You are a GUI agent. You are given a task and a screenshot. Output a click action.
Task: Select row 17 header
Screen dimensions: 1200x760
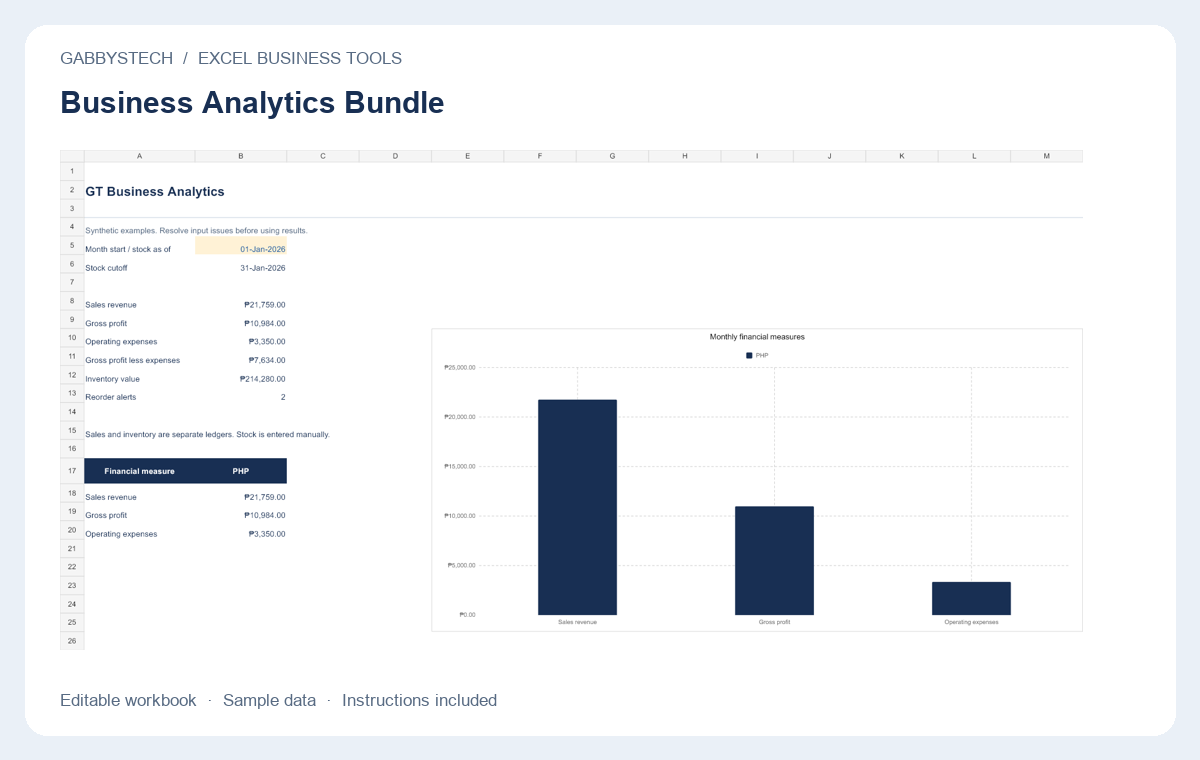tap(72, 470)
